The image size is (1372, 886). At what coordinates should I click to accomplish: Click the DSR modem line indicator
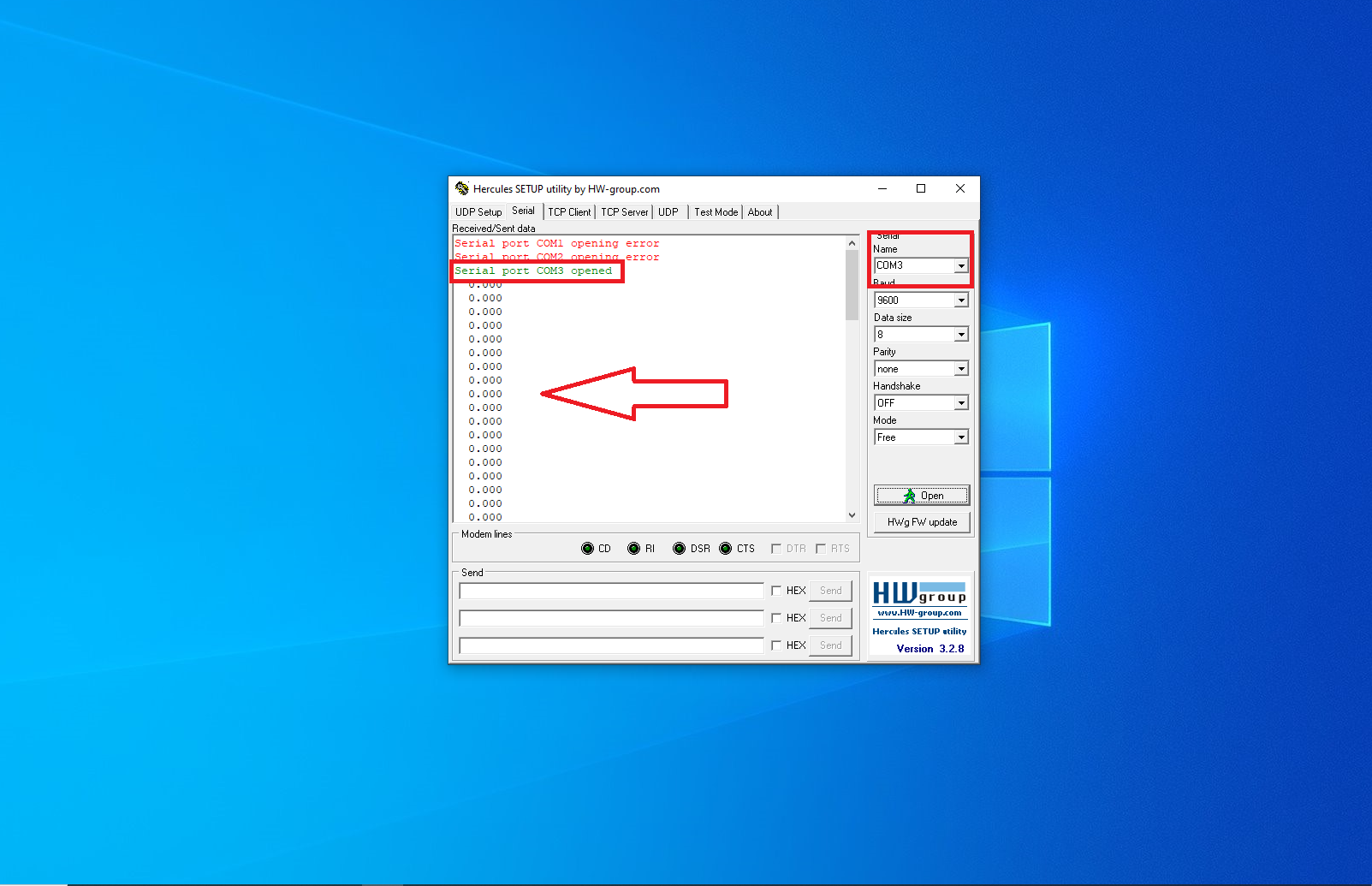[679, 549]
